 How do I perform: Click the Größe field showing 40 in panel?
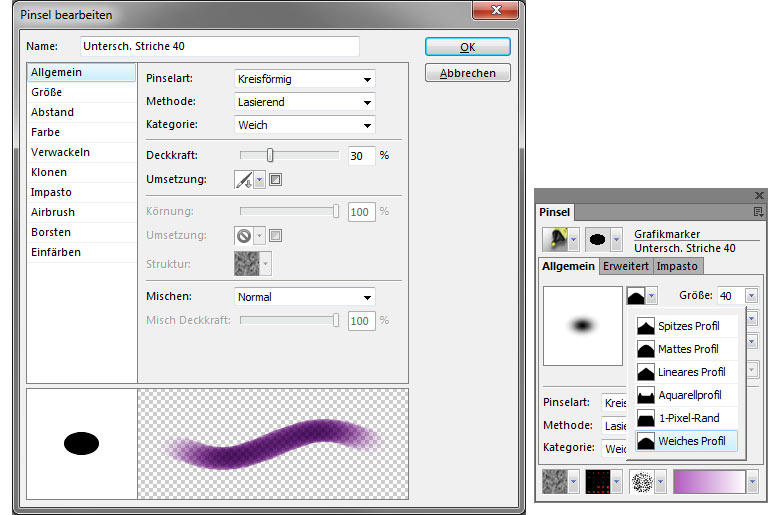point(731,296)
